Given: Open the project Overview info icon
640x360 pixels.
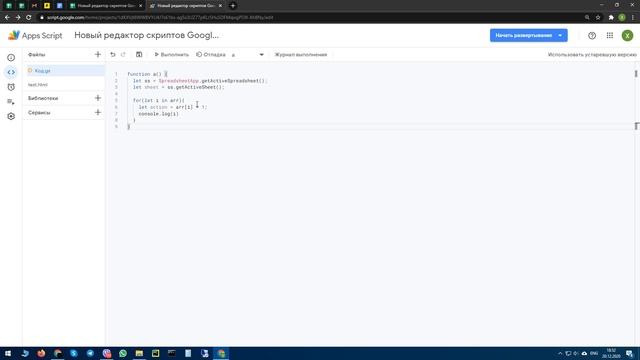Looking at the screenshot, I should (x=11, y=58).
